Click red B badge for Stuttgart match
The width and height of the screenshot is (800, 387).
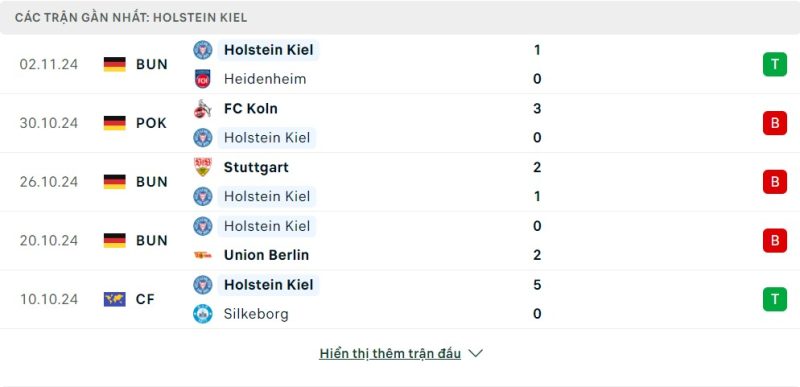[x=774, y=182]
